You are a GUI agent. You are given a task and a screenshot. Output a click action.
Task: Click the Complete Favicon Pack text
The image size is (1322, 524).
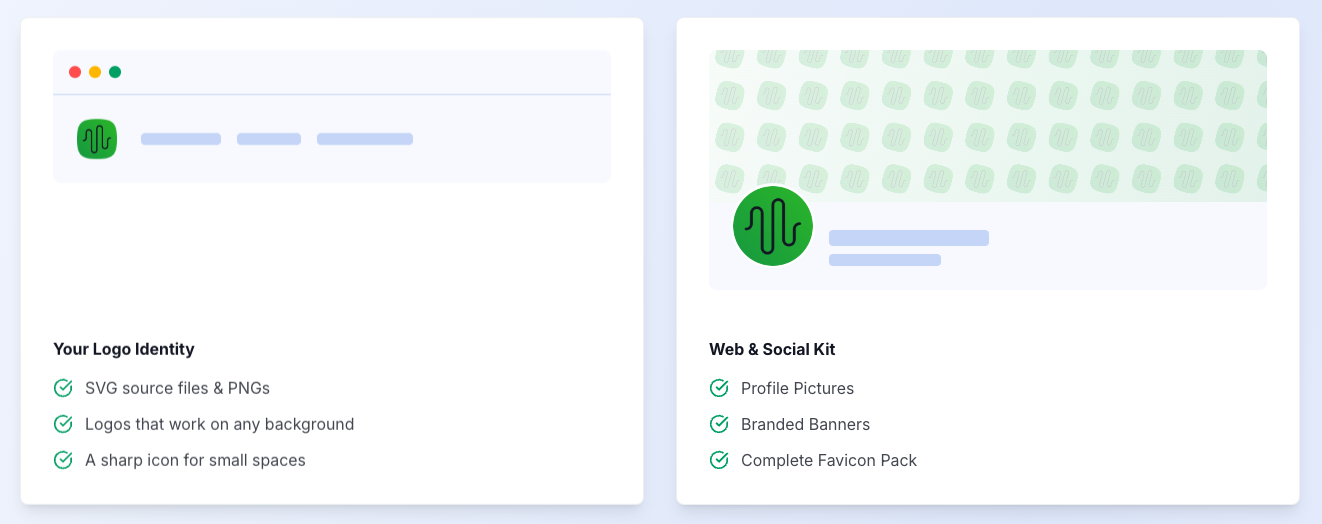click(829, 460)
